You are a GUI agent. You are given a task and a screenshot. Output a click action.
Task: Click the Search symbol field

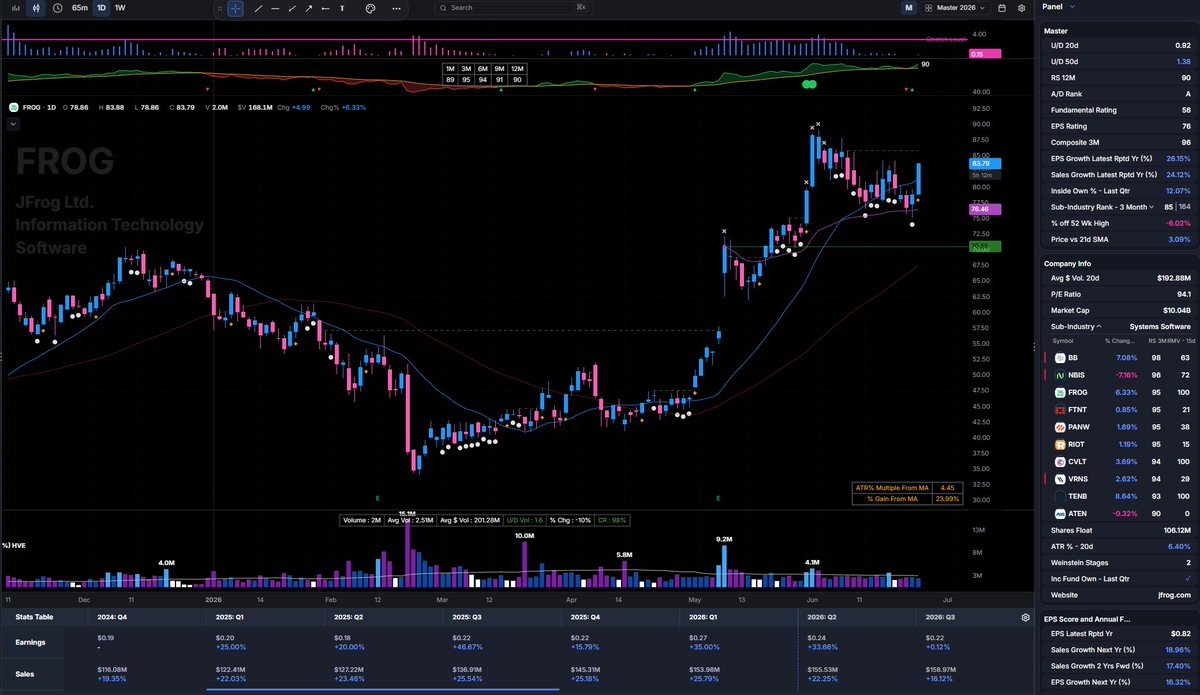point(515,8)
